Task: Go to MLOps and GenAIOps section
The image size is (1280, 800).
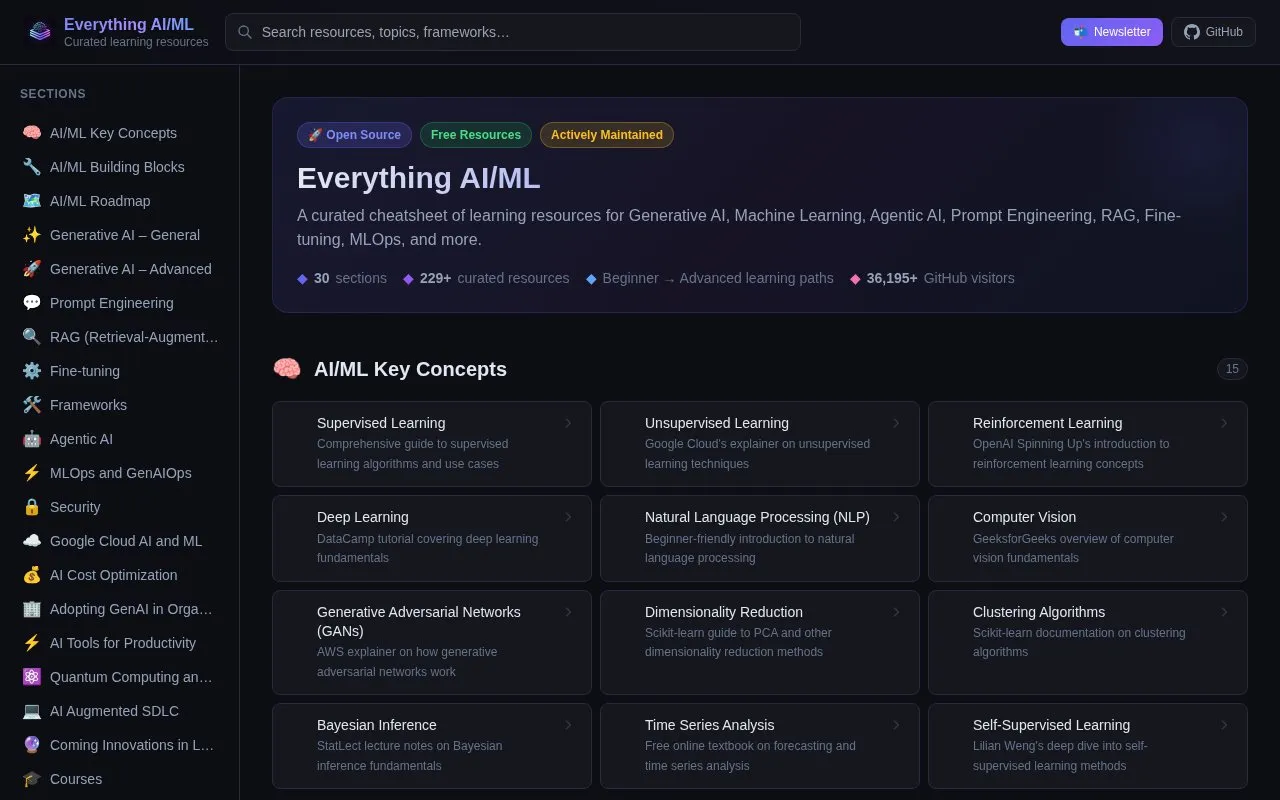Action: 120,473
